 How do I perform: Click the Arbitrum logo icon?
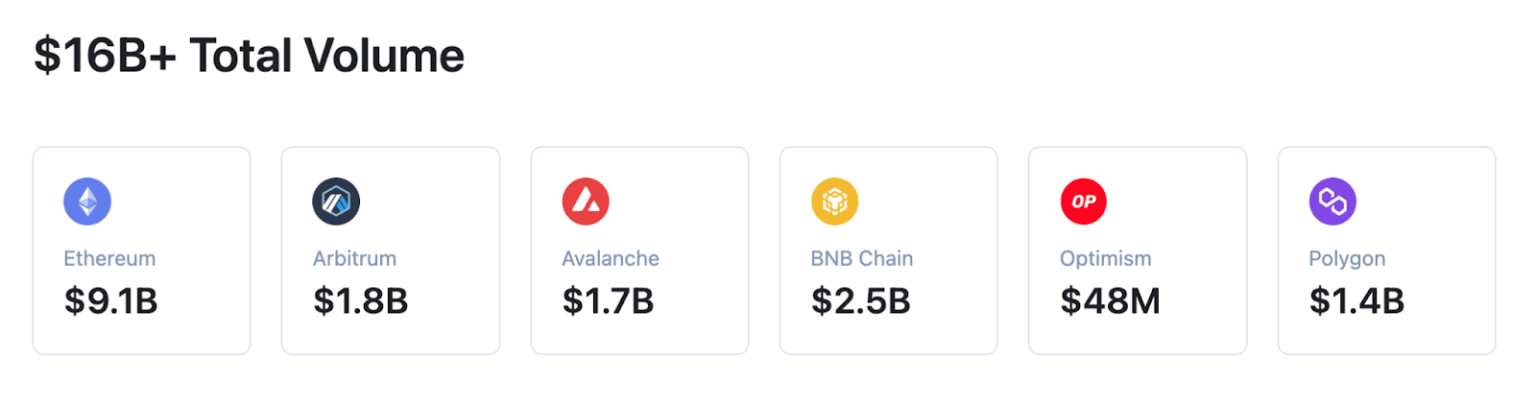coord(336,201)
